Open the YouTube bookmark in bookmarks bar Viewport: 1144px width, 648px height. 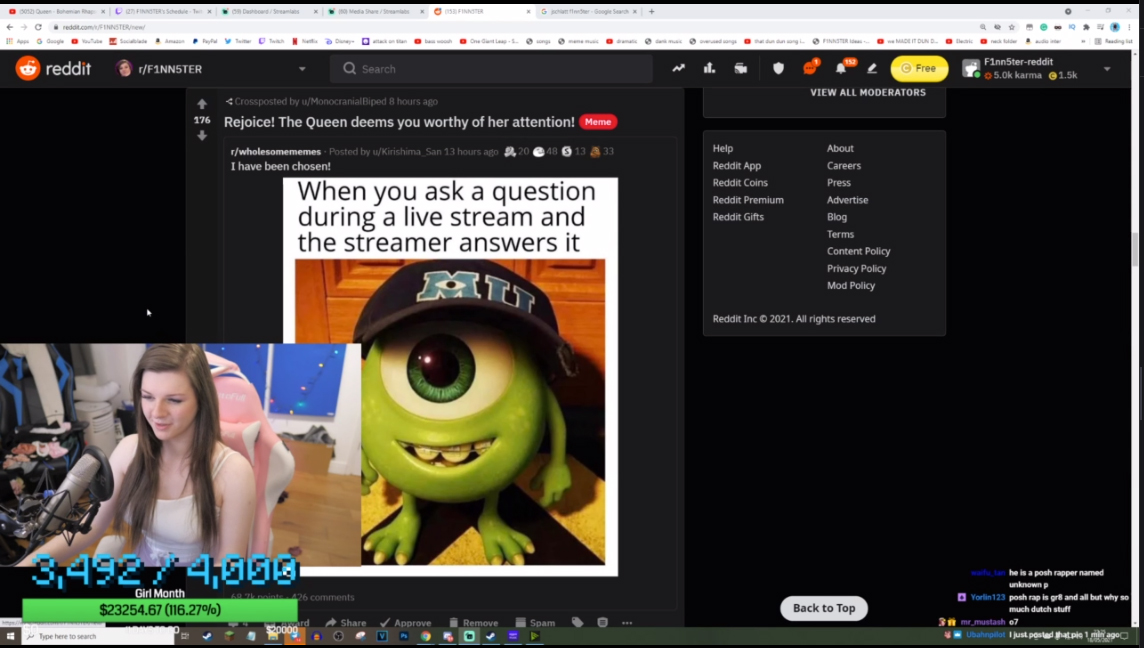[87, 42]
